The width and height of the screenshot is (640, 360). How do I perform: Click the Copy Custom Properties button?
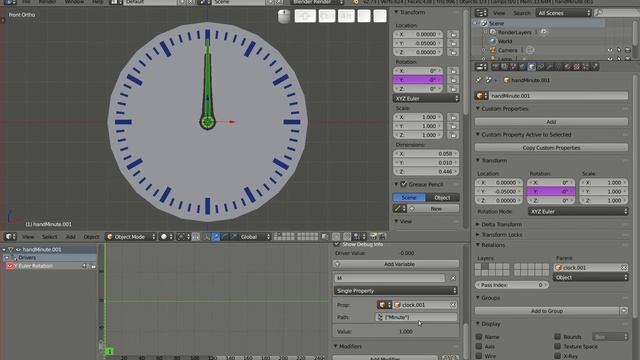coord(551,148)
